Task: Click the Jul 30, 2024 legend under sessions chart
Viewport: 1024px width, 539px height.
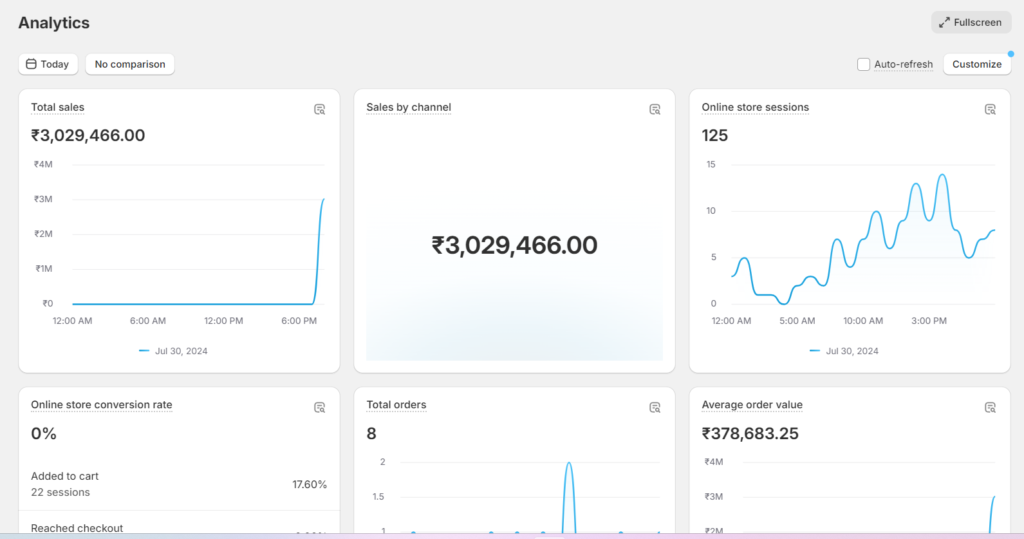Action: tap(844, 351)
